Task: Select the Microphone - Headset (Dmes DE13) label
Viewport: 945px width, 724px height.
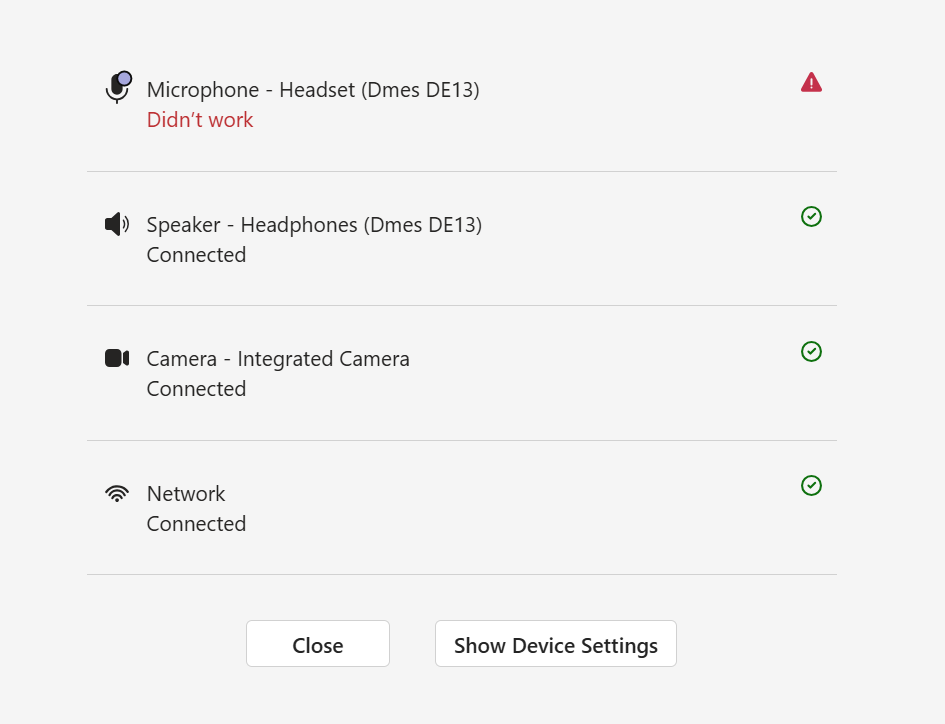Action: pyautogui.click(x=313, y=90)
